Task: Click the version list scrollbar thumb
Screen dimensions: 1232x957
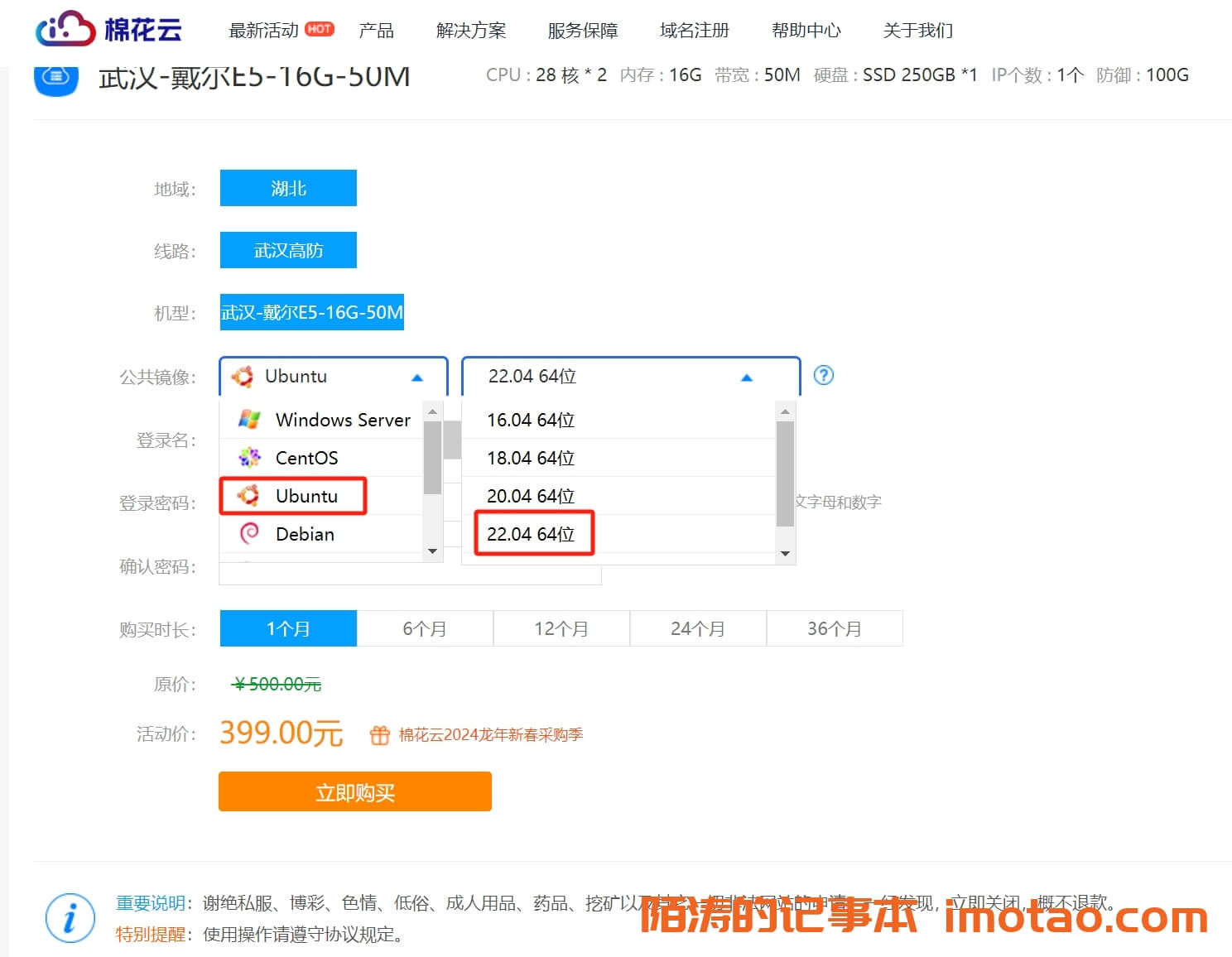Action: (785, 474)
